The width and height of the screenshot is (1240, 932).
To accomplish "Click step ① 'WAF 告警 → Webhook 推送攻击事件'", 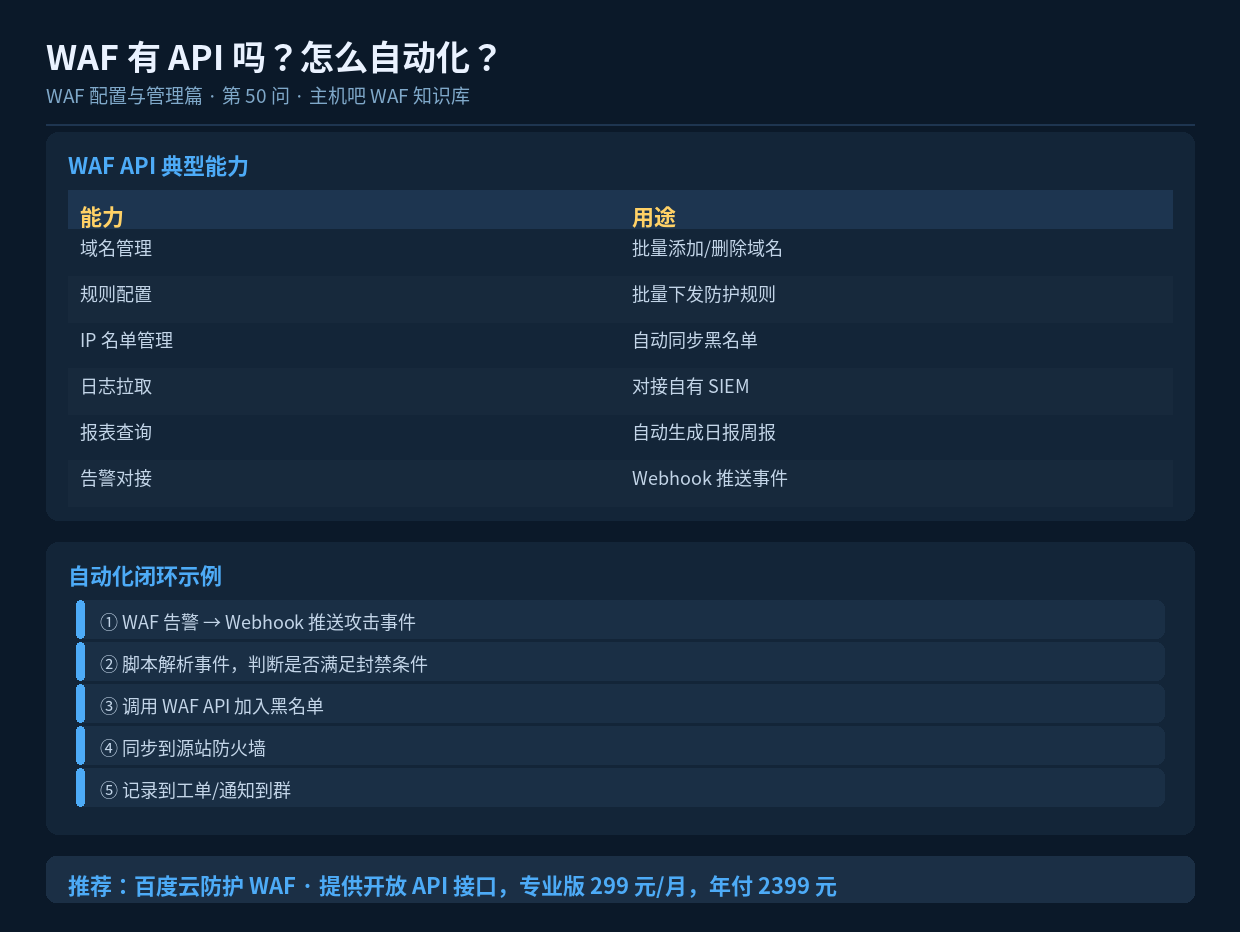I will [x=620, y=620].
